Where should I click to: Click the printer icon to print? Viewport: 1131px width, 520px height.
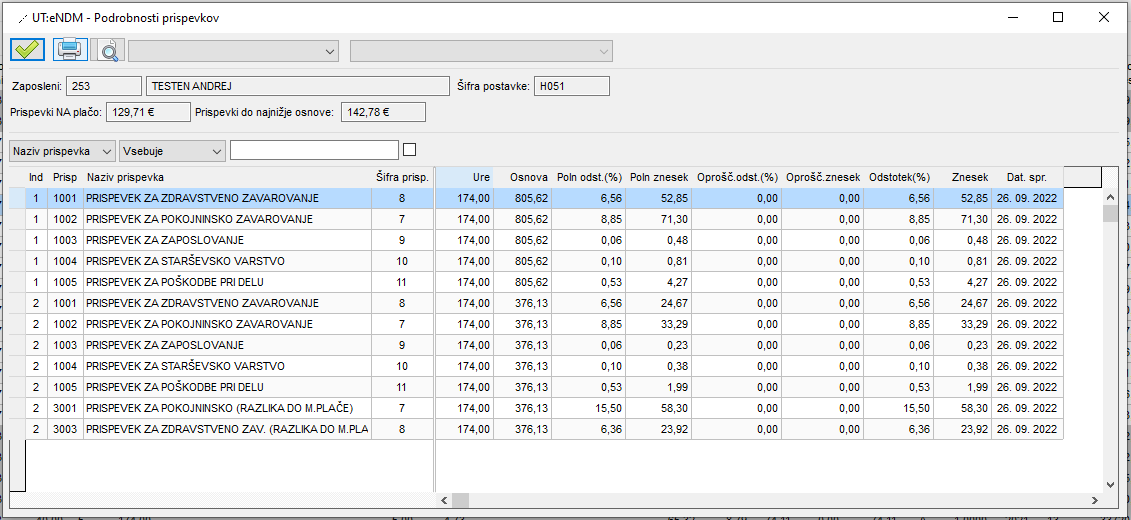70,50
